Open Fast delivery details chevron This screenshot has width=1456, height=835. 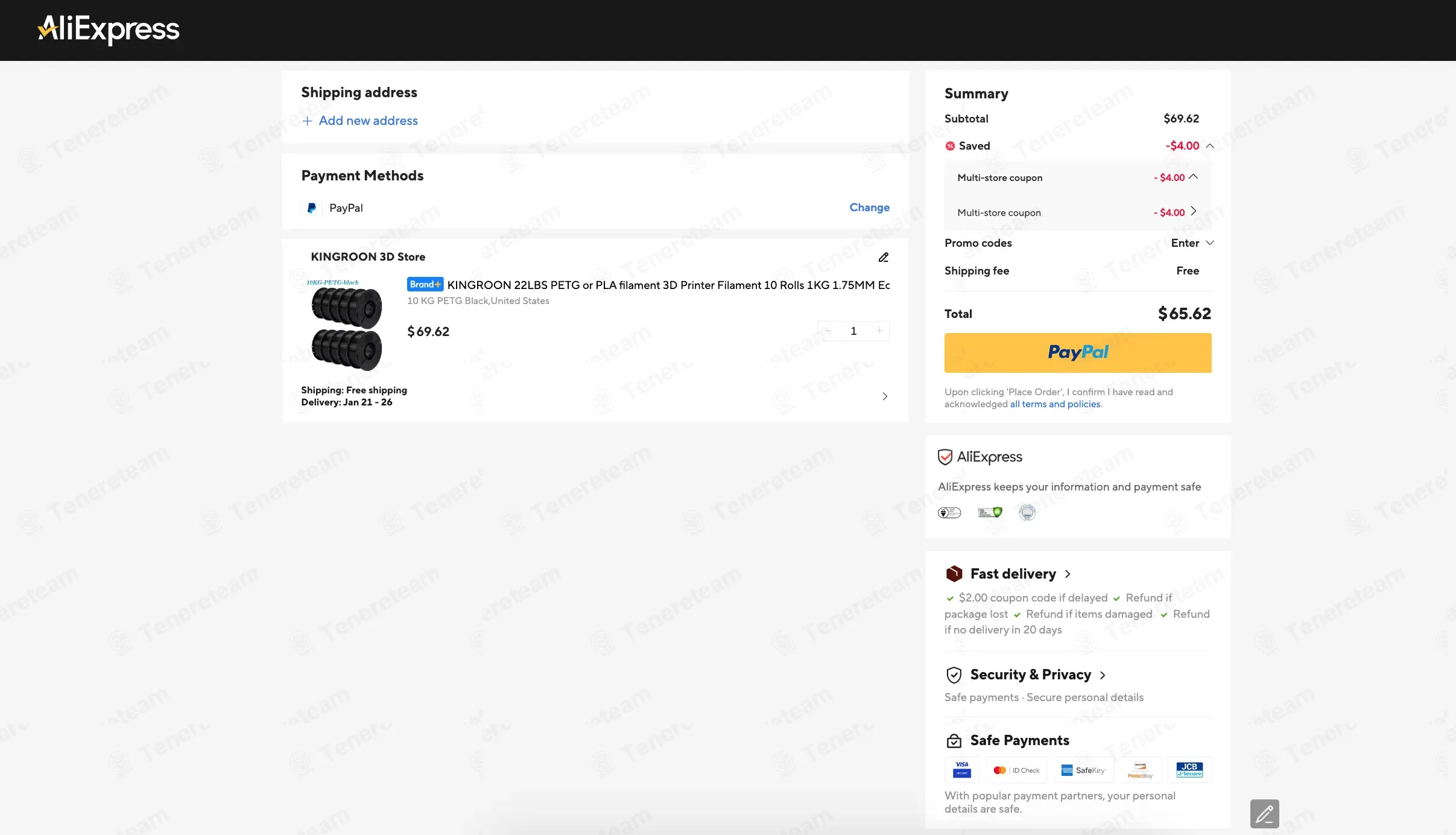pos(1068,574)
